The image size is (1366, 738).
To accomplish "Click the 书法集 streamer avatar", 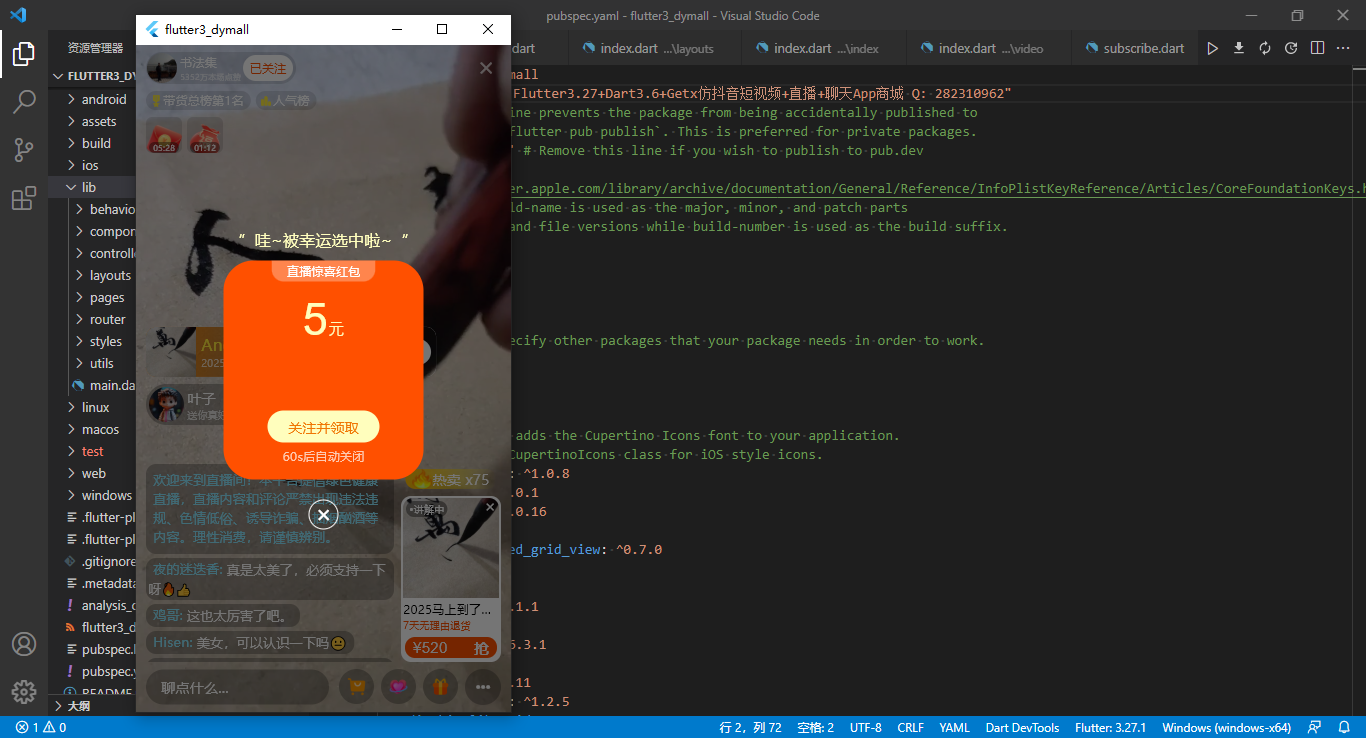I will (162, 68).
